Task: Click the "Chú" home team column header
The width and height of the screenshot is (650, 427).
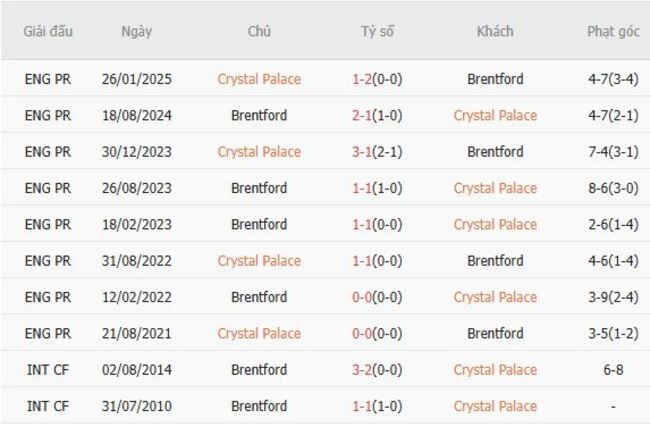Action: pos(259,31)
